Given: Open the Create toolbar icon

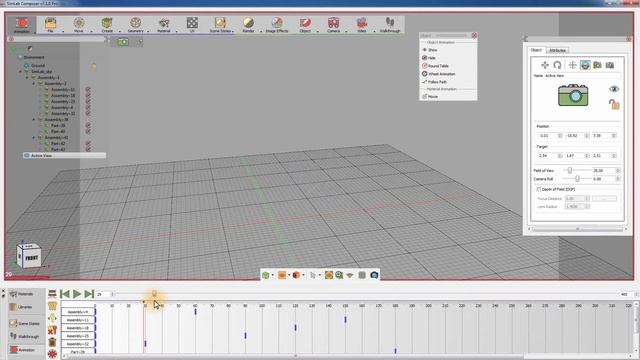Looking at the screenshot, I should point(107,22).
